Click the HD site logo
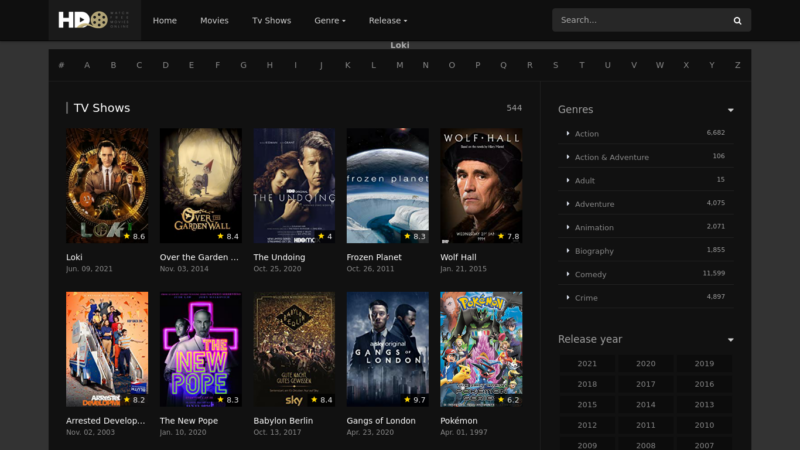This screenshot has width=800, height=450. pos(94,20)
